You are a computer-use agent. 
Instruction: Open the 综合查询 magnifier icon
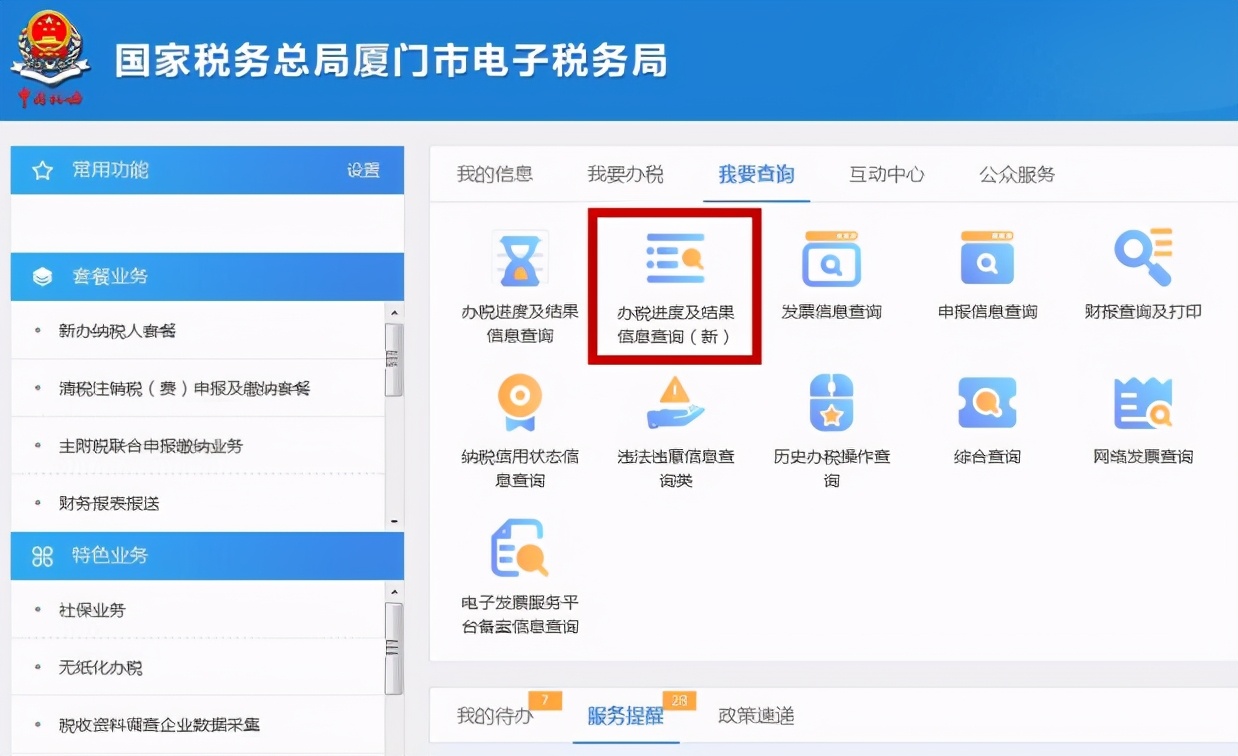click(986, 403)
